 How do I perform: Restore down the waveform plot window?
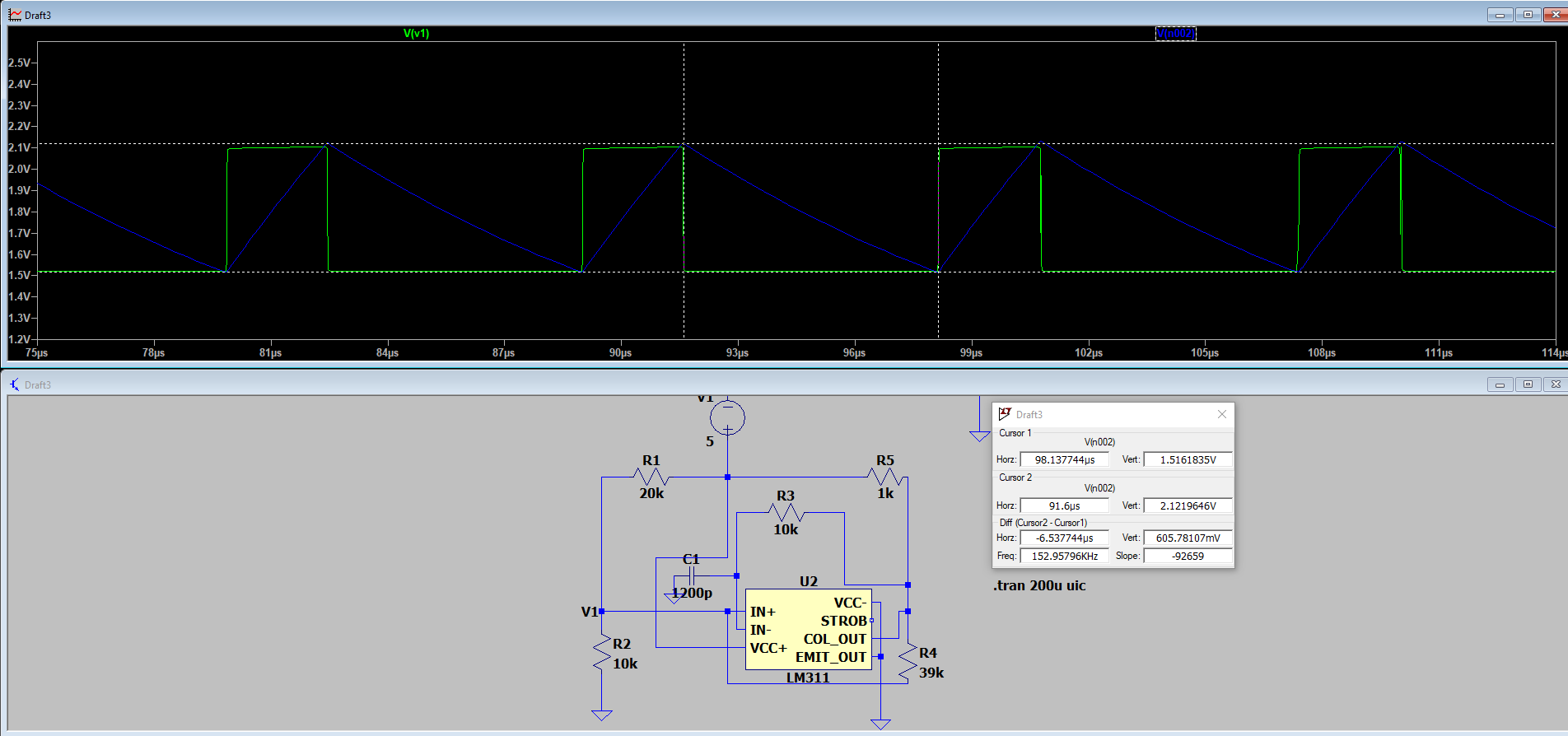coord(1528,15)
